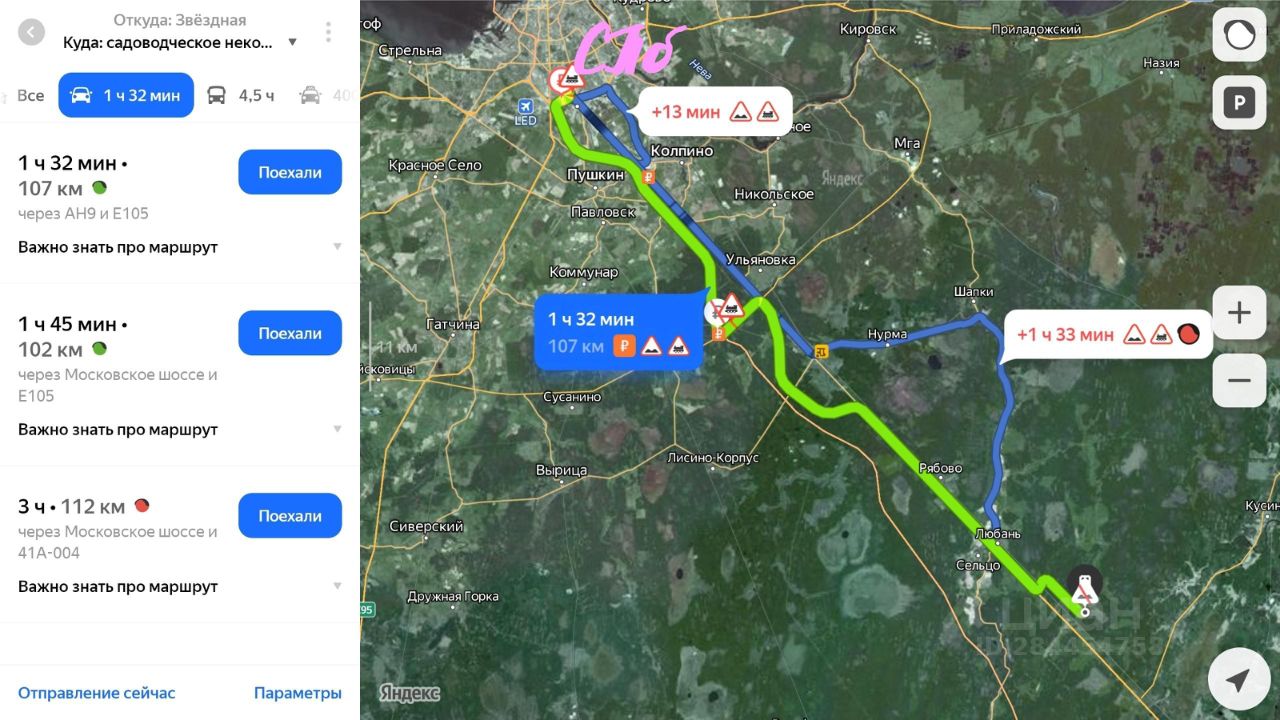Screen dimensions: 1280x720
Task: Open route Параметры settings
Action: pyautogui.click(x=298, y=693)
